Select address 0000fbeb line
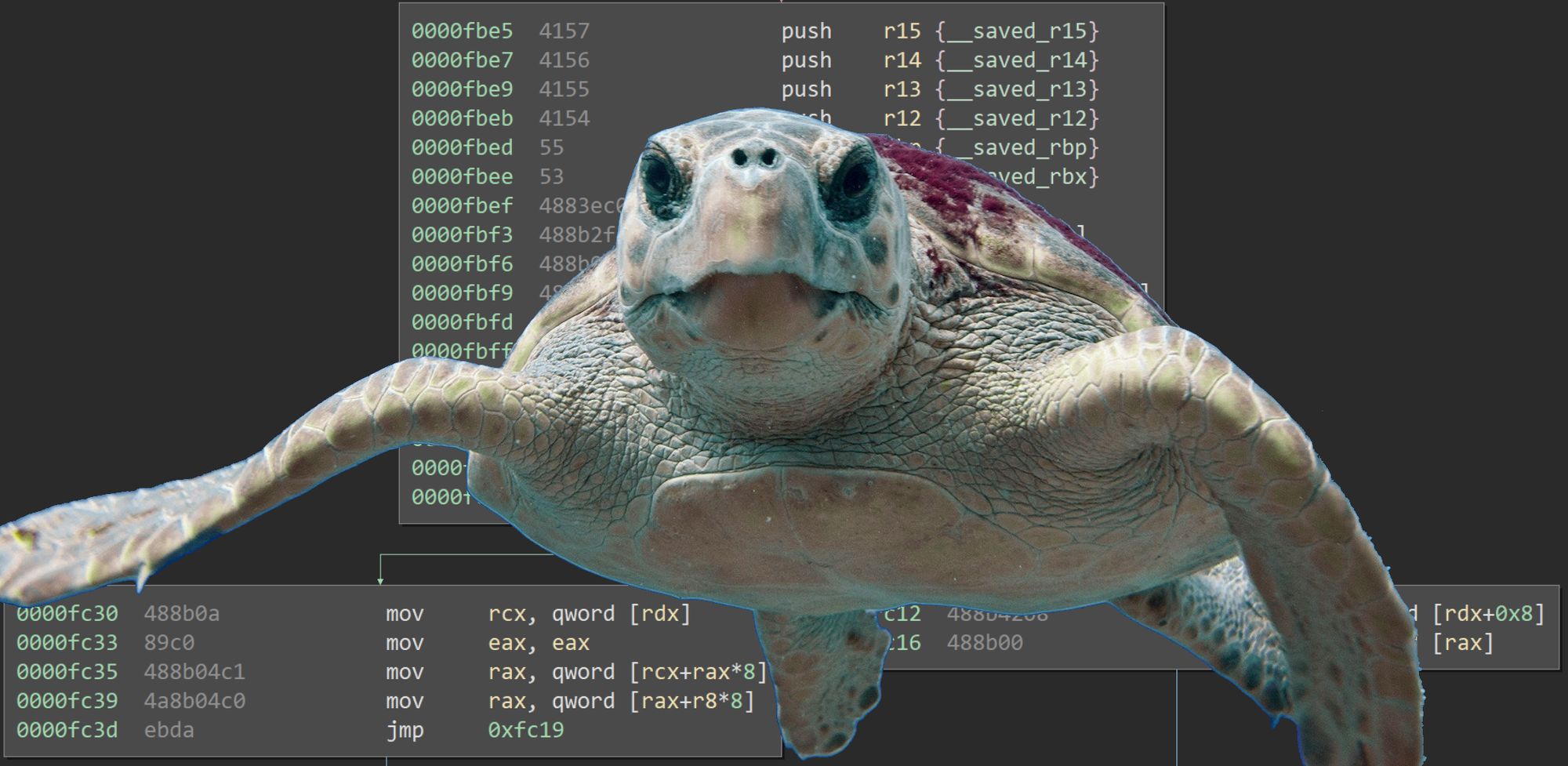 pos(462,118)
